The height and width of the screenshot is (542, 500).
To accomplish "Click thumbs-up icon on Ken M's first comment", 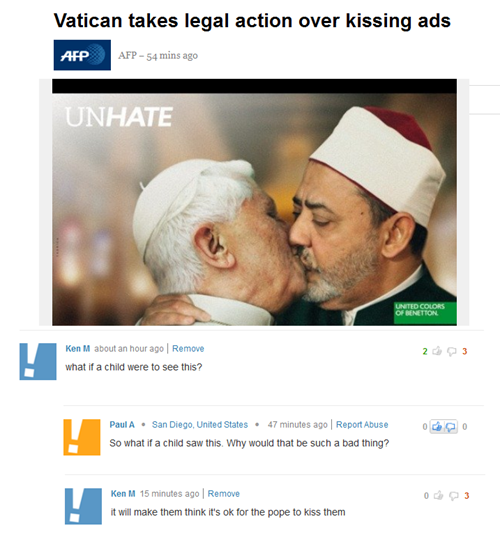I will tap(437, 351).
